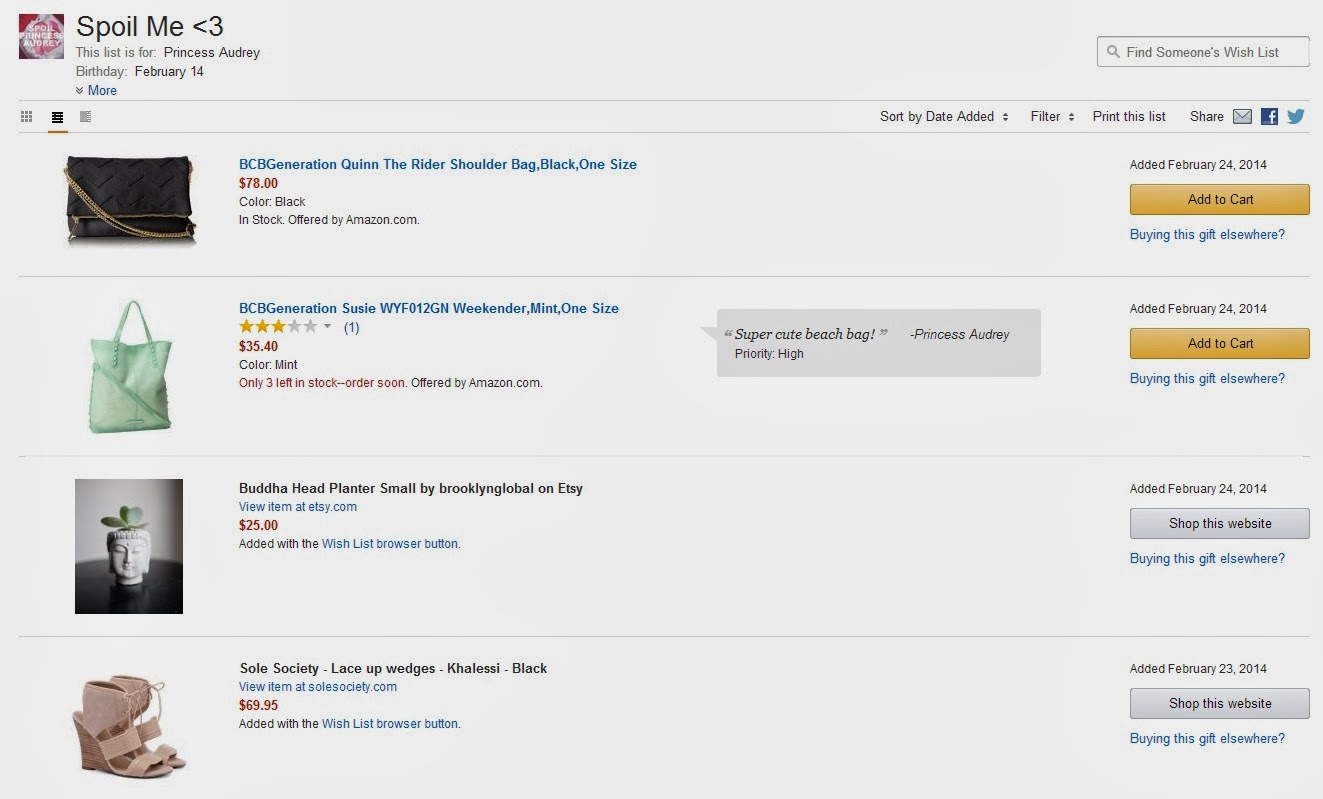Buying this gift elsewhere for Susie Weekender

[1207, 378]
